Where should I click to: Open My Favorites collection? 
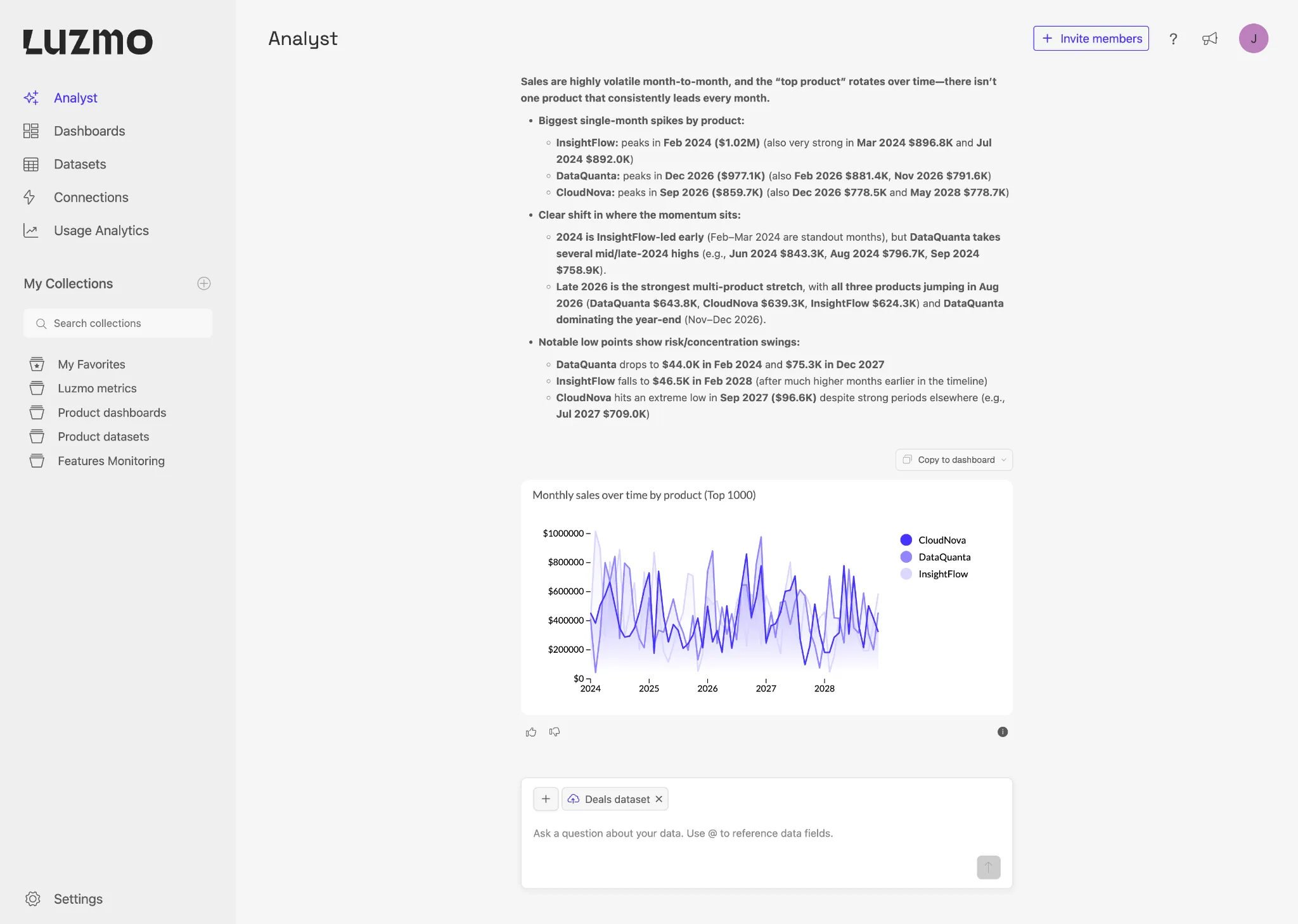(x=91, y=364)
